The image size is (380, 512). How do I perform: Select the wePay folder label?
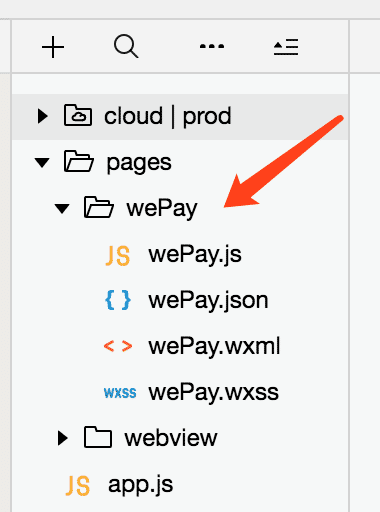162,209
